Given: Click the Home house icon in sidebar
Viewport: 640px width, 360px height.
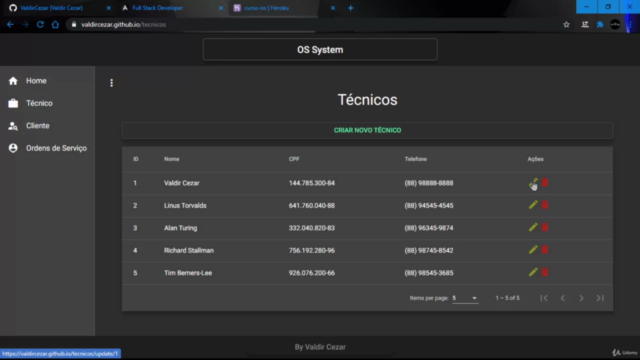Looking at the screenshot, I should pyautogui.click(x=13, y=81).
